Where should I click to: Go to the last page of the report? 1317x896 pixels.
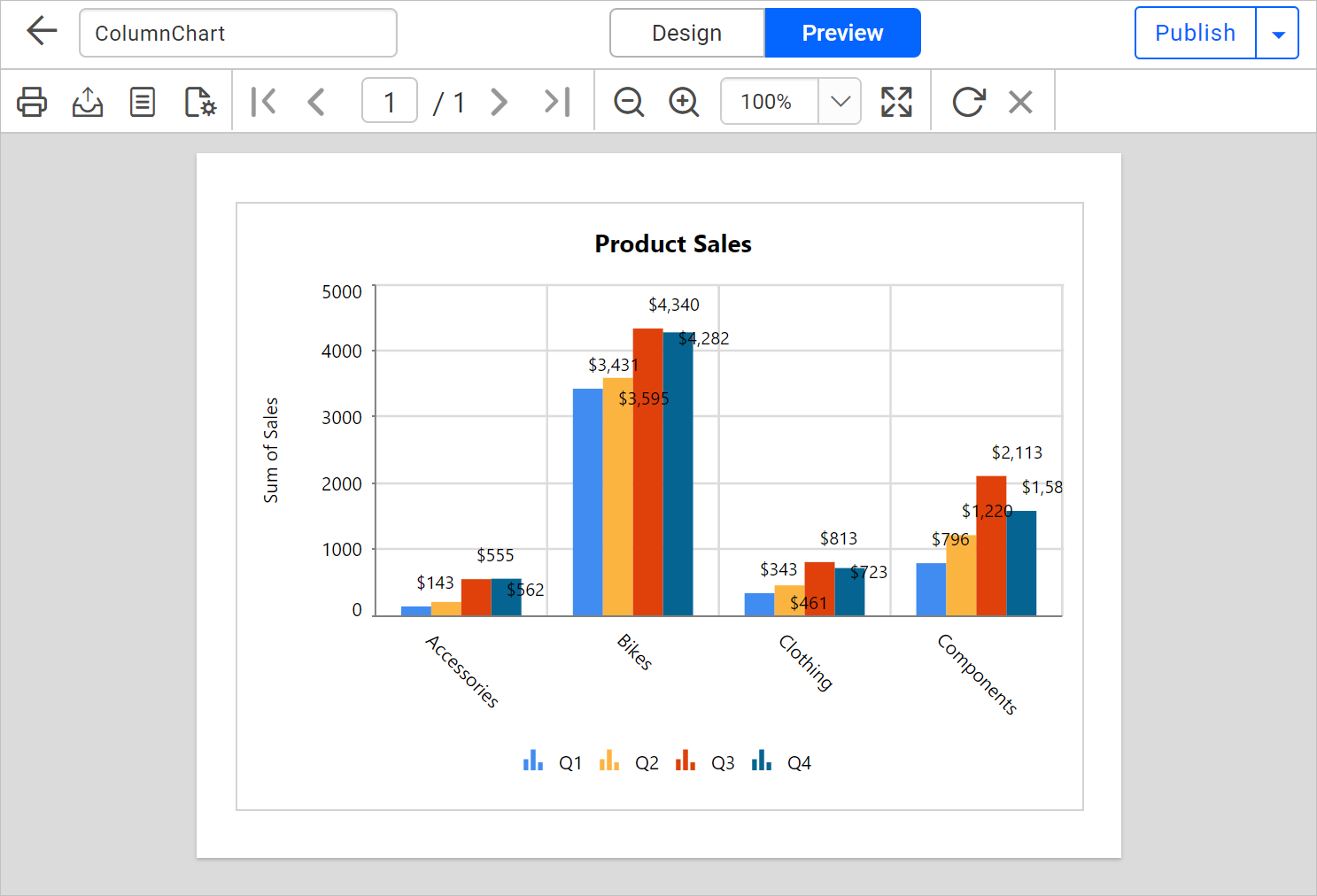(x=556, y=101)
